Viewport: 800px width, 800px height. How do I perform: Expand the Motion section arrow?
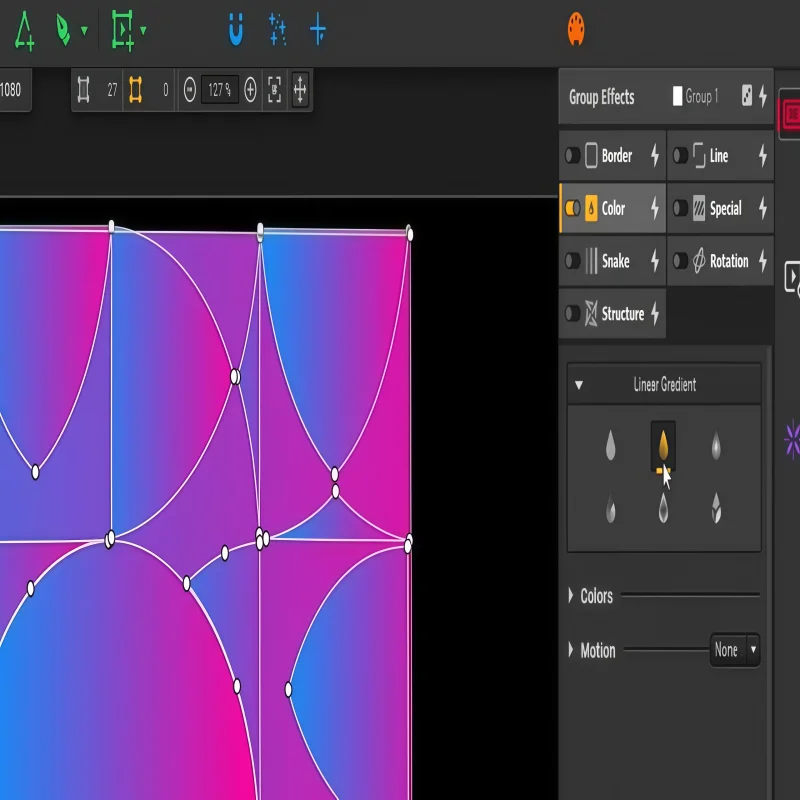[571, 649]
